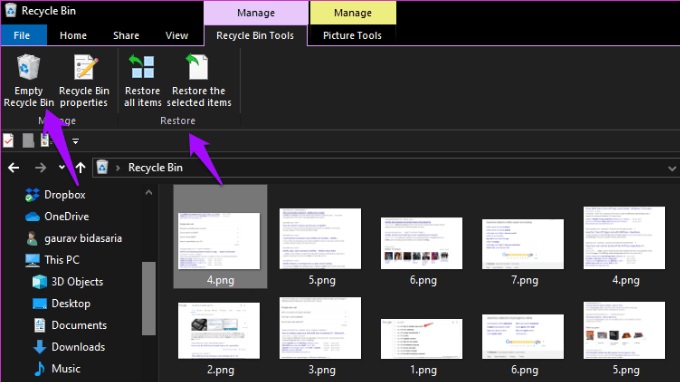Open the Picture Tools tab
This screenshot has height=382, width=680.
pos(352,36)
